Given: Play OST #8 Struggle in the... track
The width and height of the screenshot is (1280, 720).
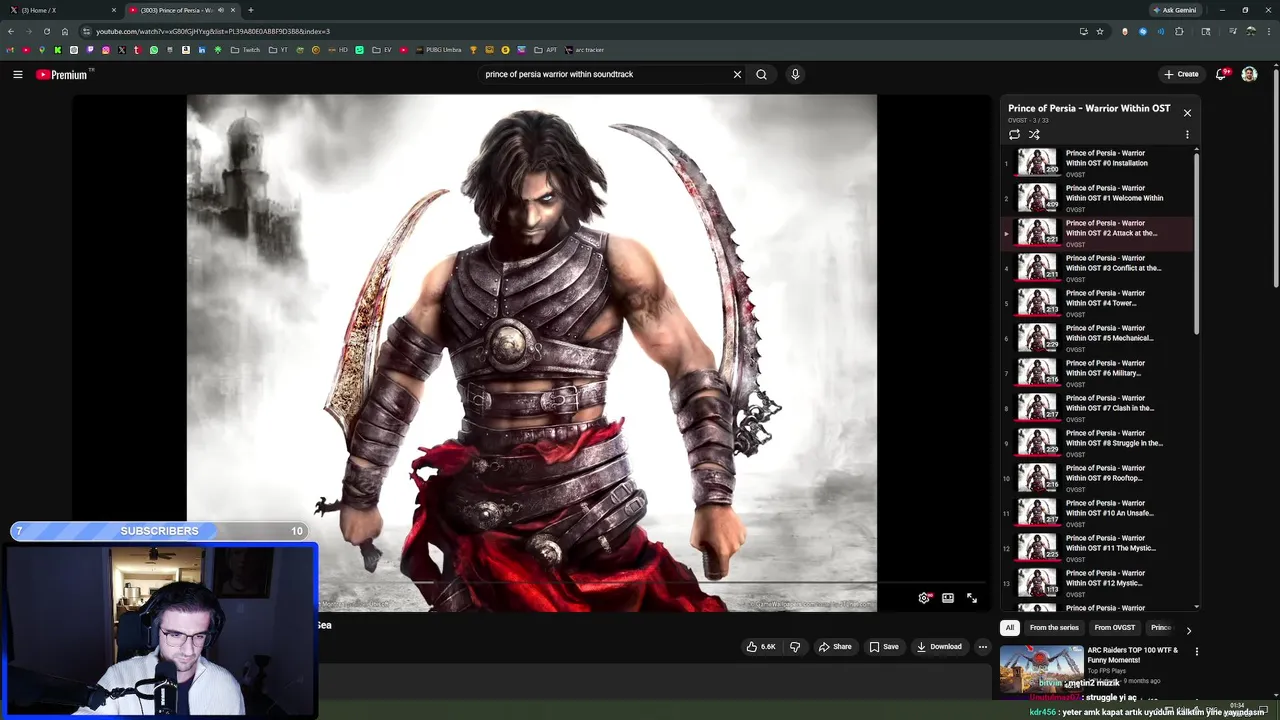Looking at the screenshot, I should tap(1097, 443).
